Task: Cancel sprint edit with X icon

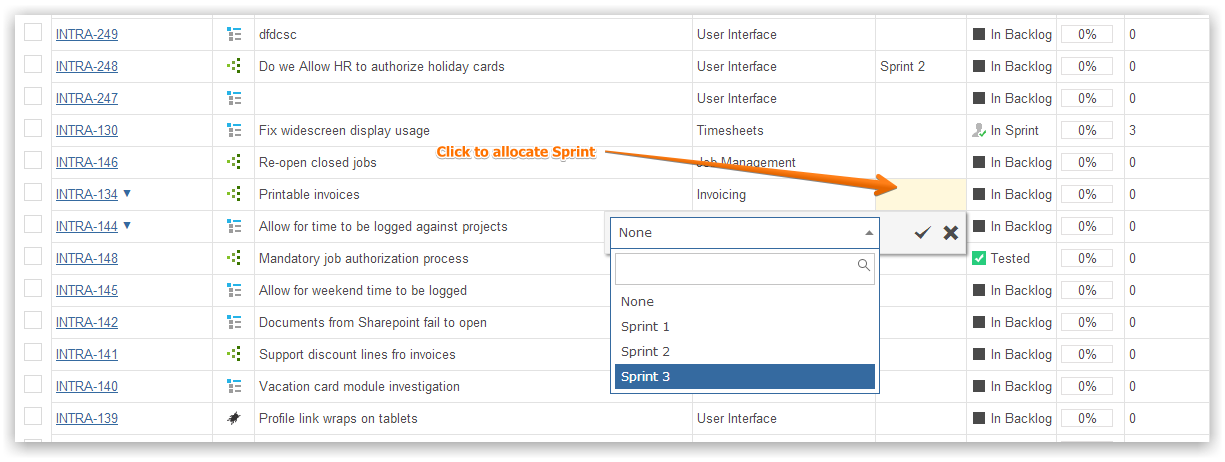Action: click(x=950, y=233)
